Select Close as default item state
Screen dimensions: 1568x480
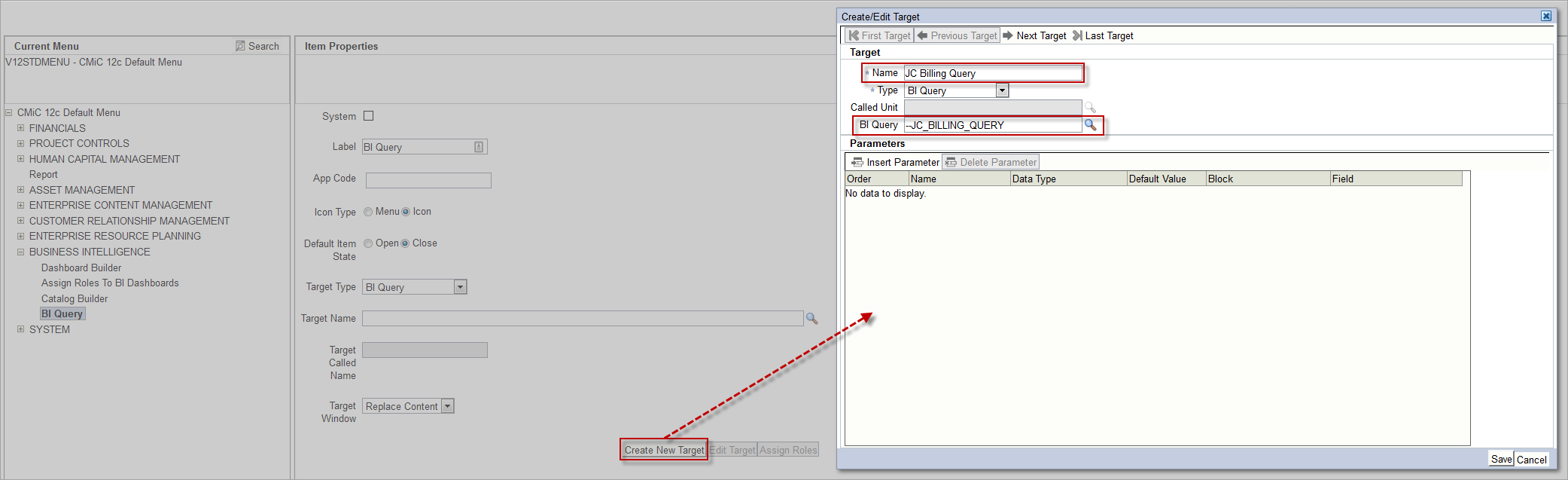tap(405, 243)
